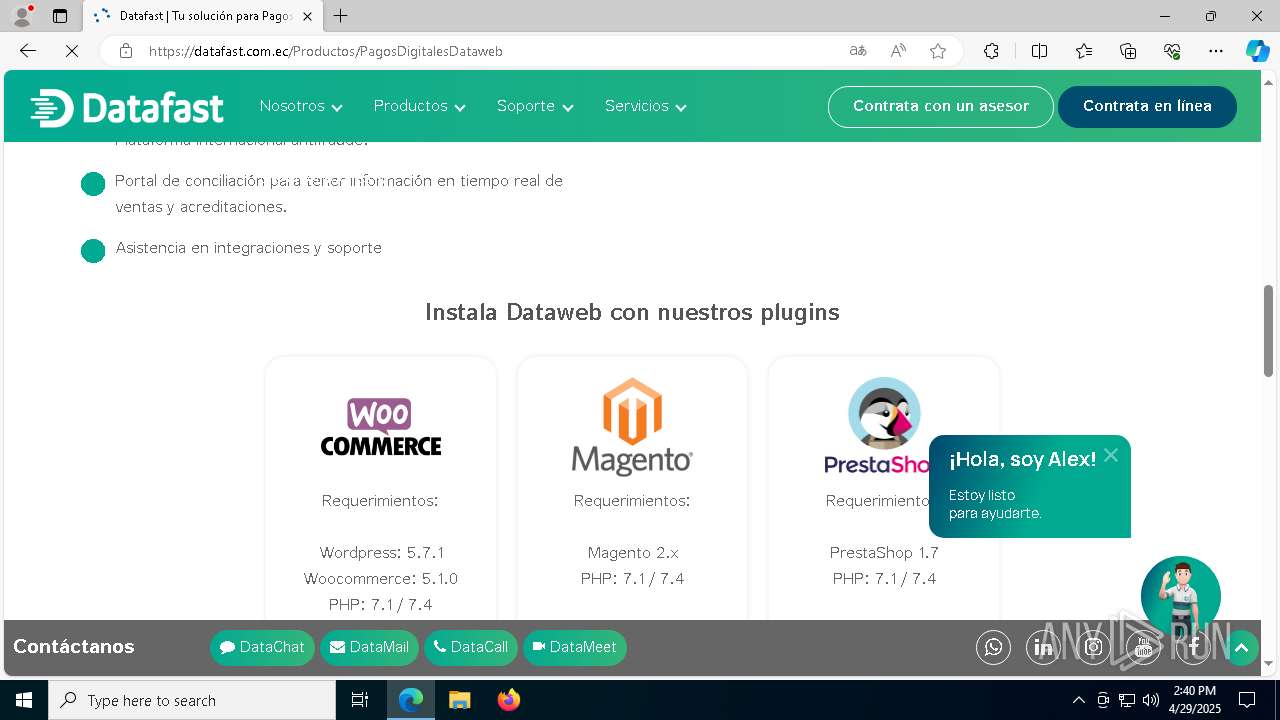
Task: Go back using browser back arrow
Action: 28,51
